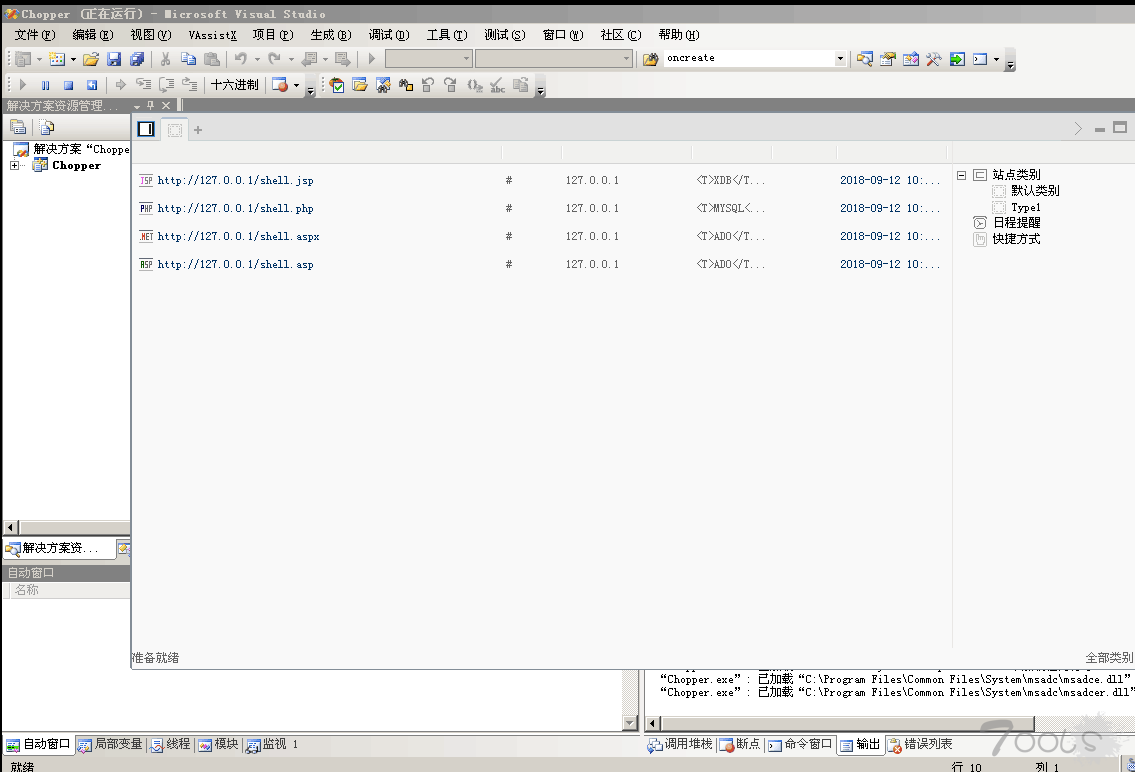Switch to the 断点 tab
The width and height of the screenshot is (1135, 772).
coord(740,745)
